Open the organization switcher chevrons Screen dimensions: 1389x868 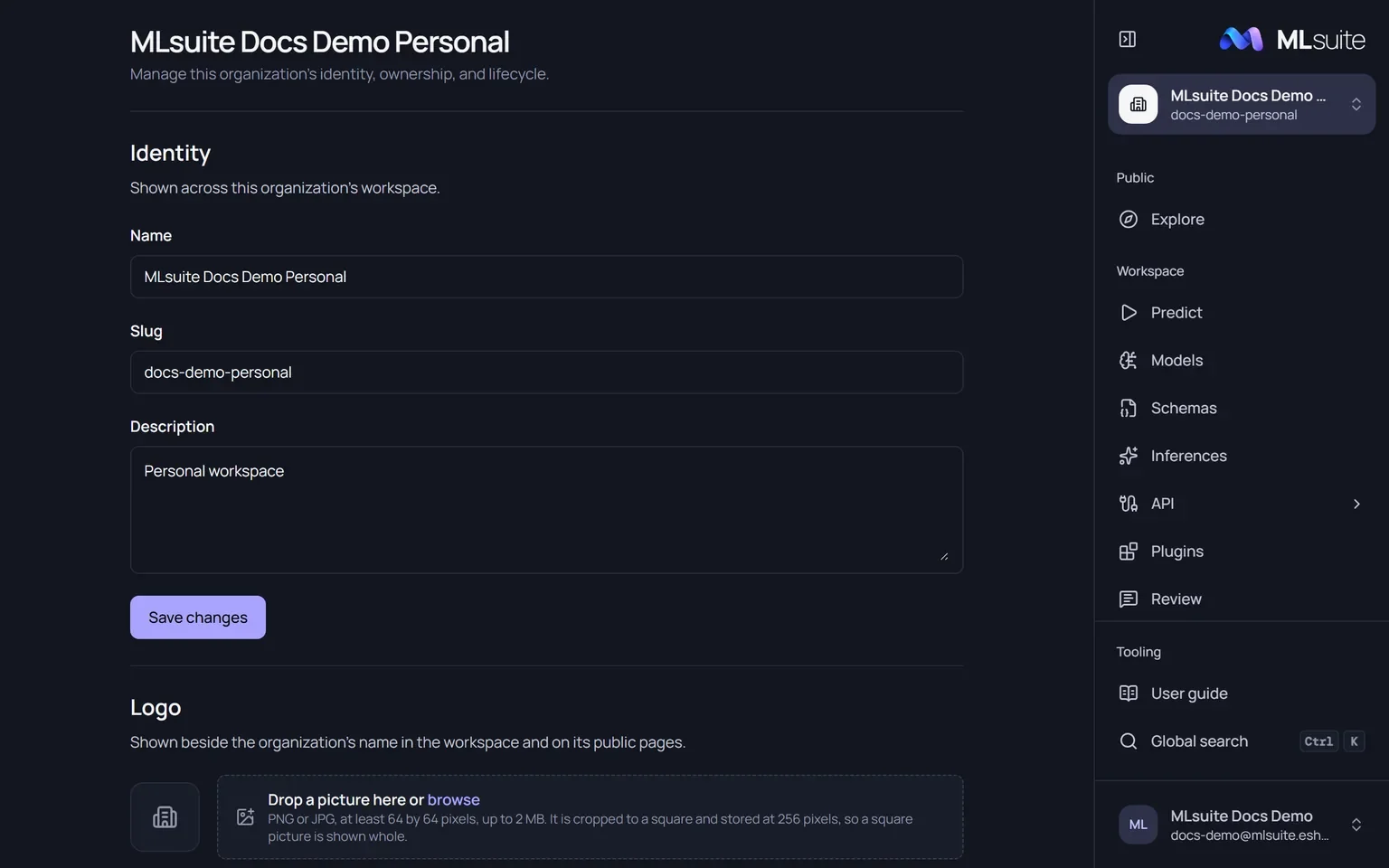(x=1356, y=105)
